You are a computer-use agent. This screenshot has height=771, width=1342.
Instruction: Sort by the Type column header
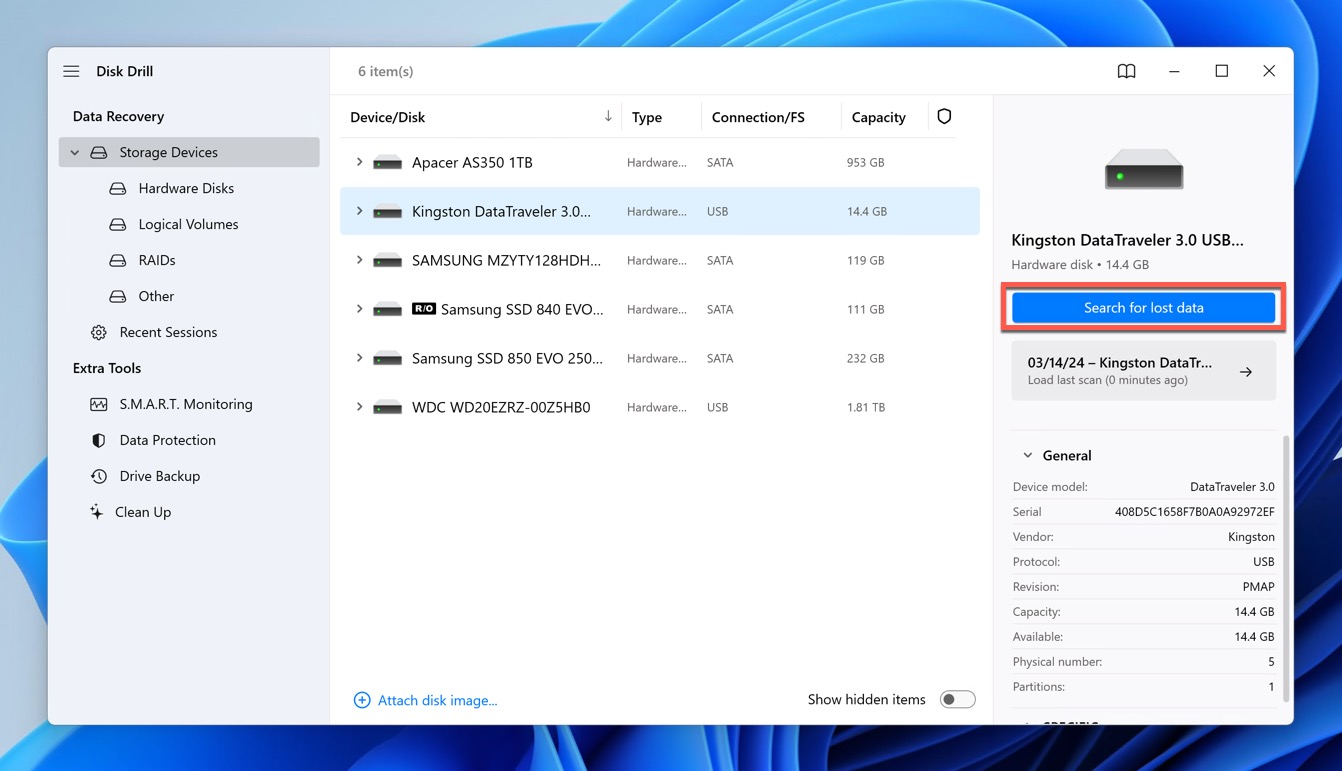click(x=647, y=117)
